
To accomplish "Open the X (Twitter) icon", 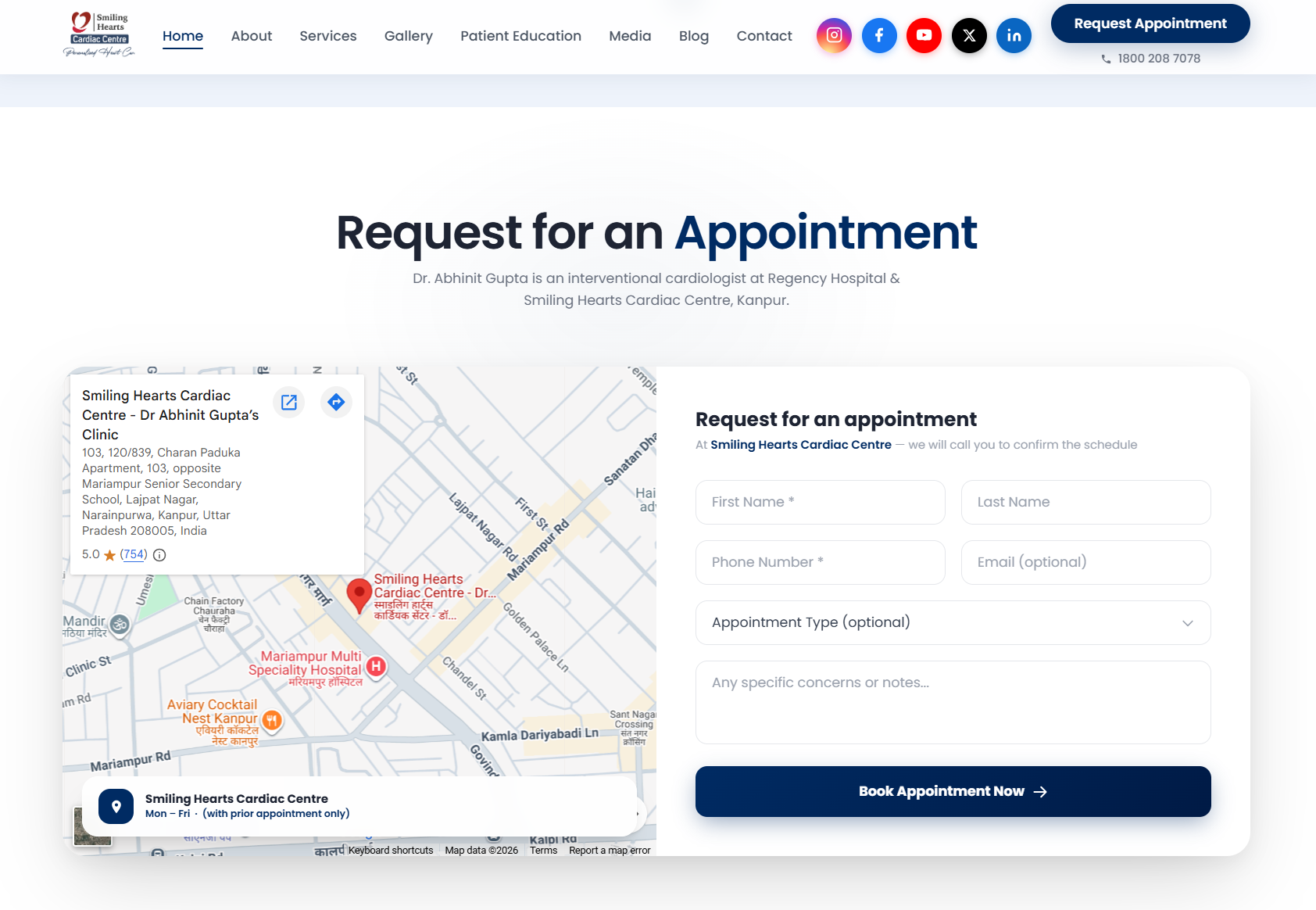I will (969, 35).
